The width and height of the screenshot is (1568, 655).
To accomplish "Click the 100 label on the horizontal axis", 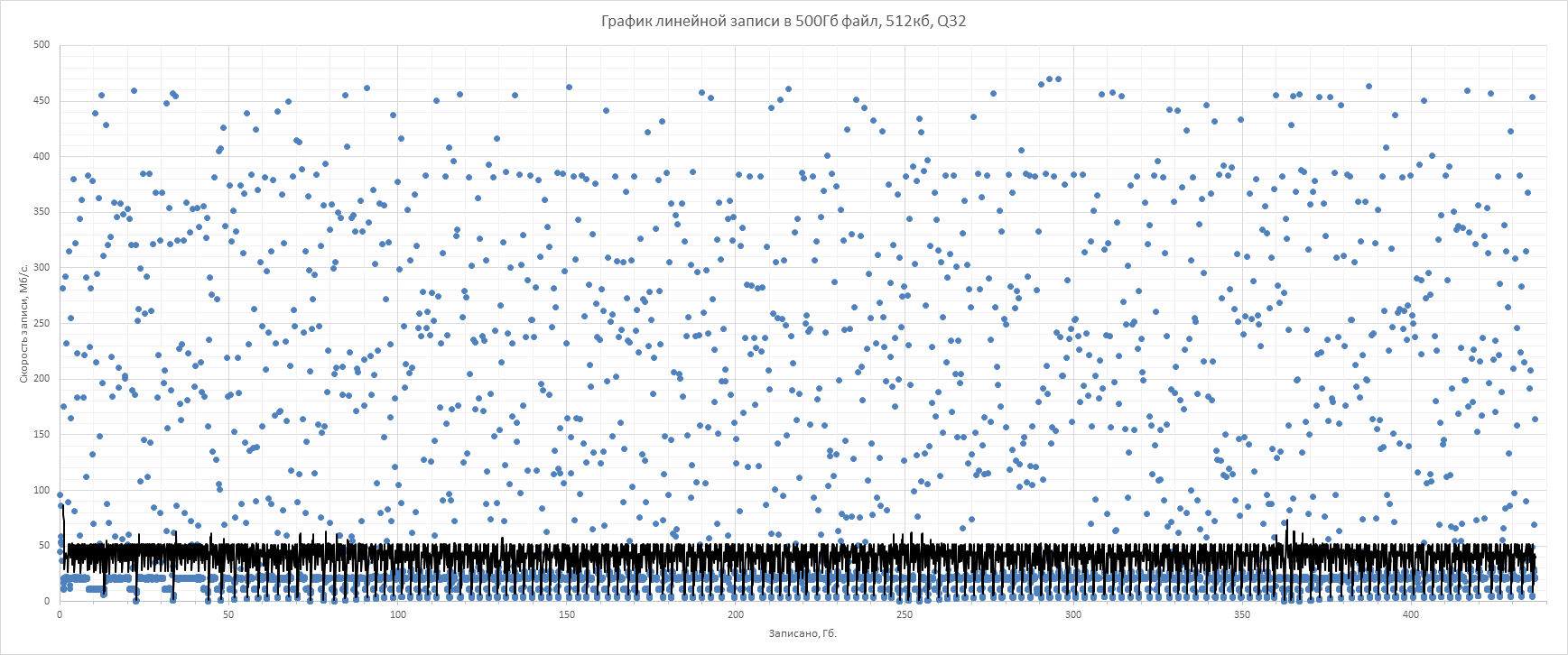I will click(x=397, y=615).
